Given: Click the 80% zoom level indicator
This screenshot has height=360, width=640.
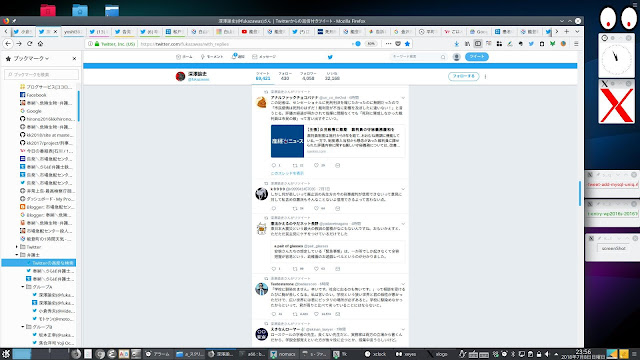Looking at the screenshot, I should click(x=371, y=44).
